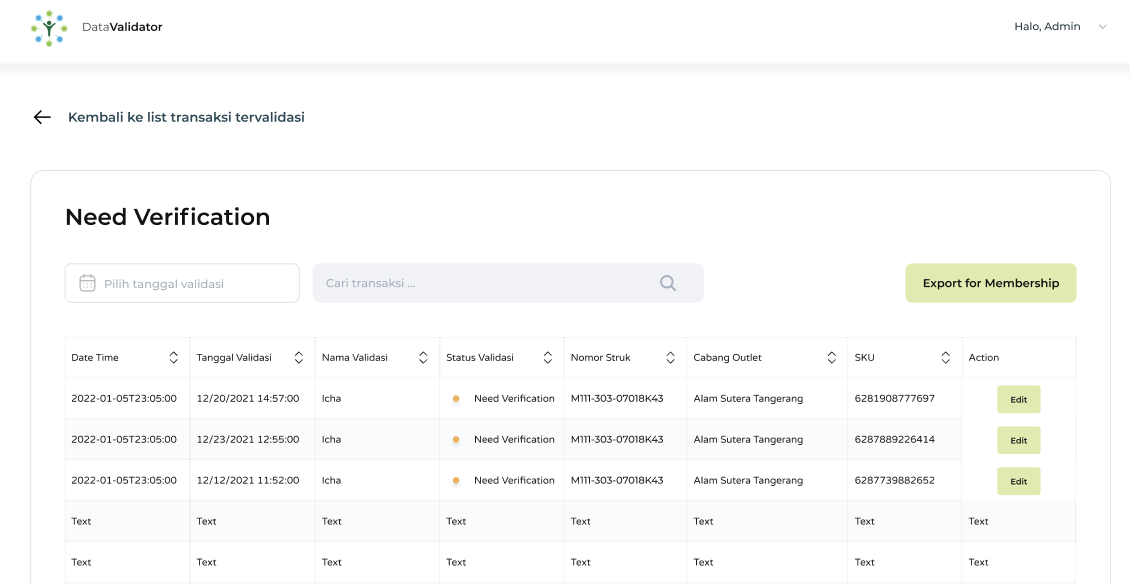Click Edit for SKU 6287739882652
Viewport: 1130px width, 584px height.
[1018, 481]
